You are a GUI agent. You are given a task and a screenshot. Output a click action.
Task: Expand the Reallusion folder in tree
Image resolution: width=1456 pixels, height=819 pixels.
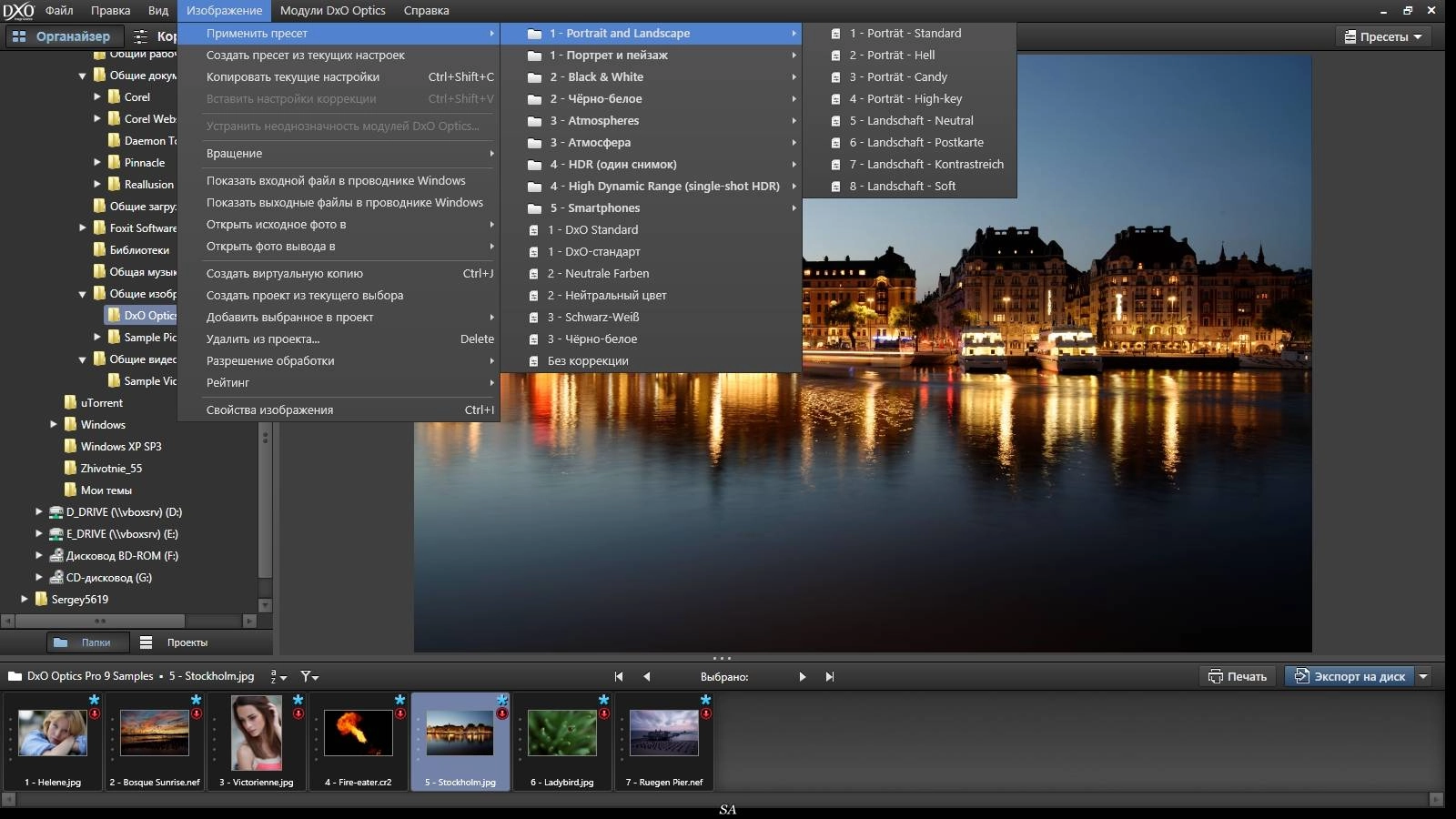(x=97, y=184)
